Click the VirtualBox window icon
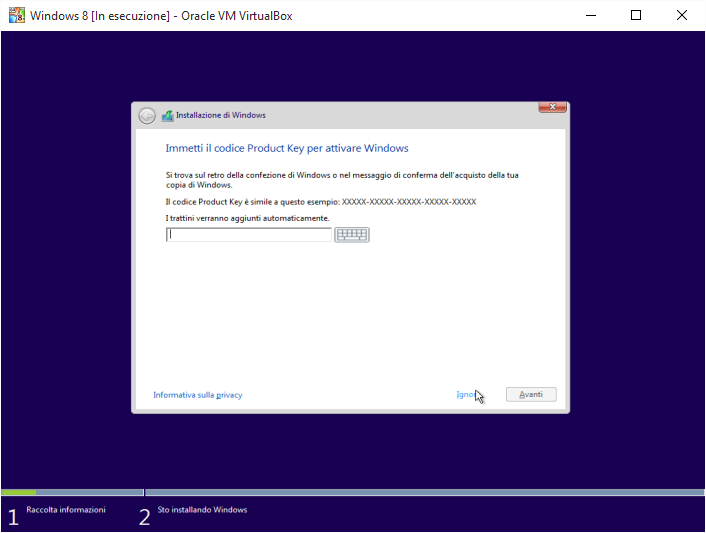706x533 pixels. click(17, 15)
